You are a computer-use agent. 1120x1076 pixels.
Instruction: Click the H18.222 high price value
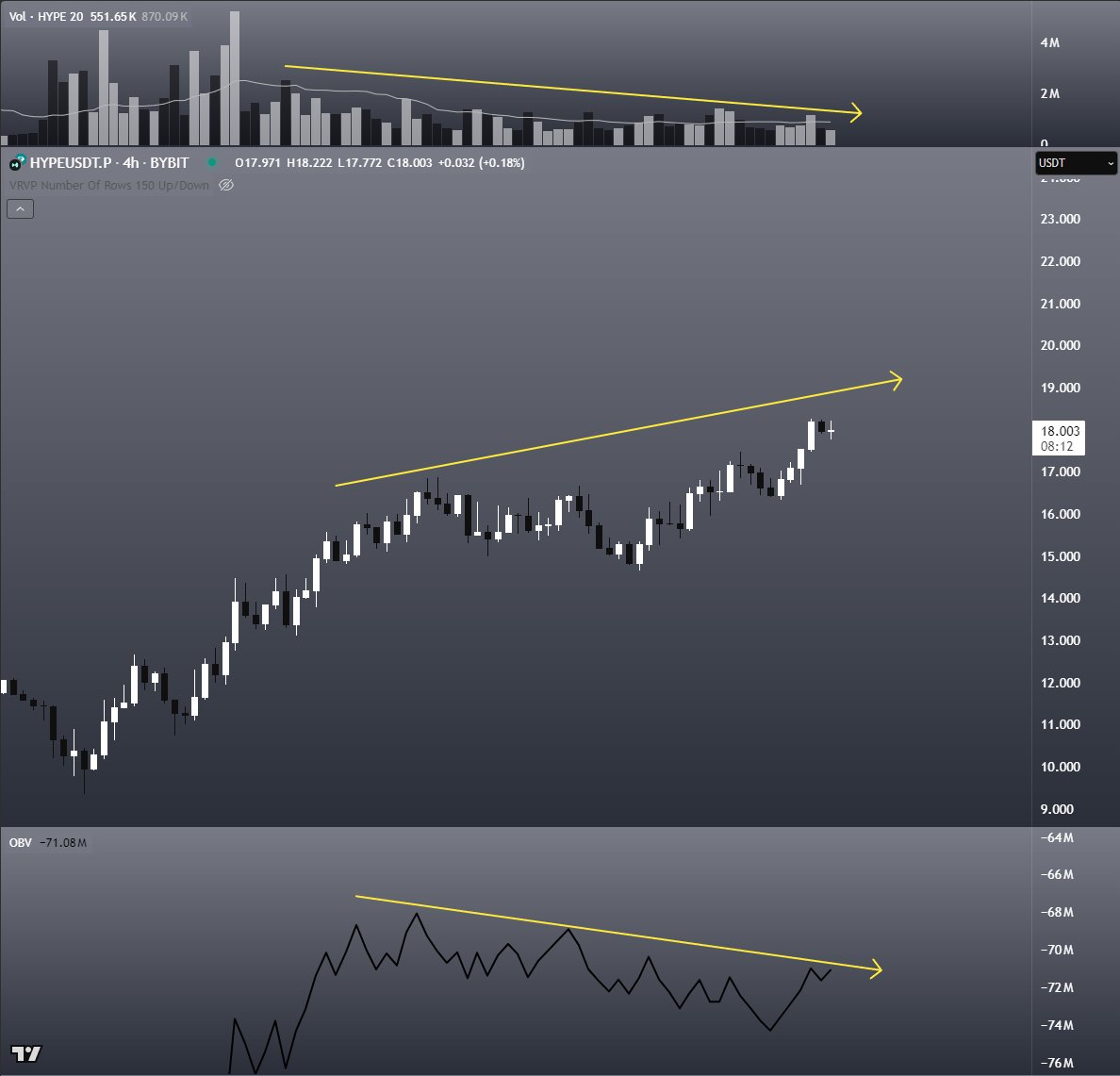[309, 163]
